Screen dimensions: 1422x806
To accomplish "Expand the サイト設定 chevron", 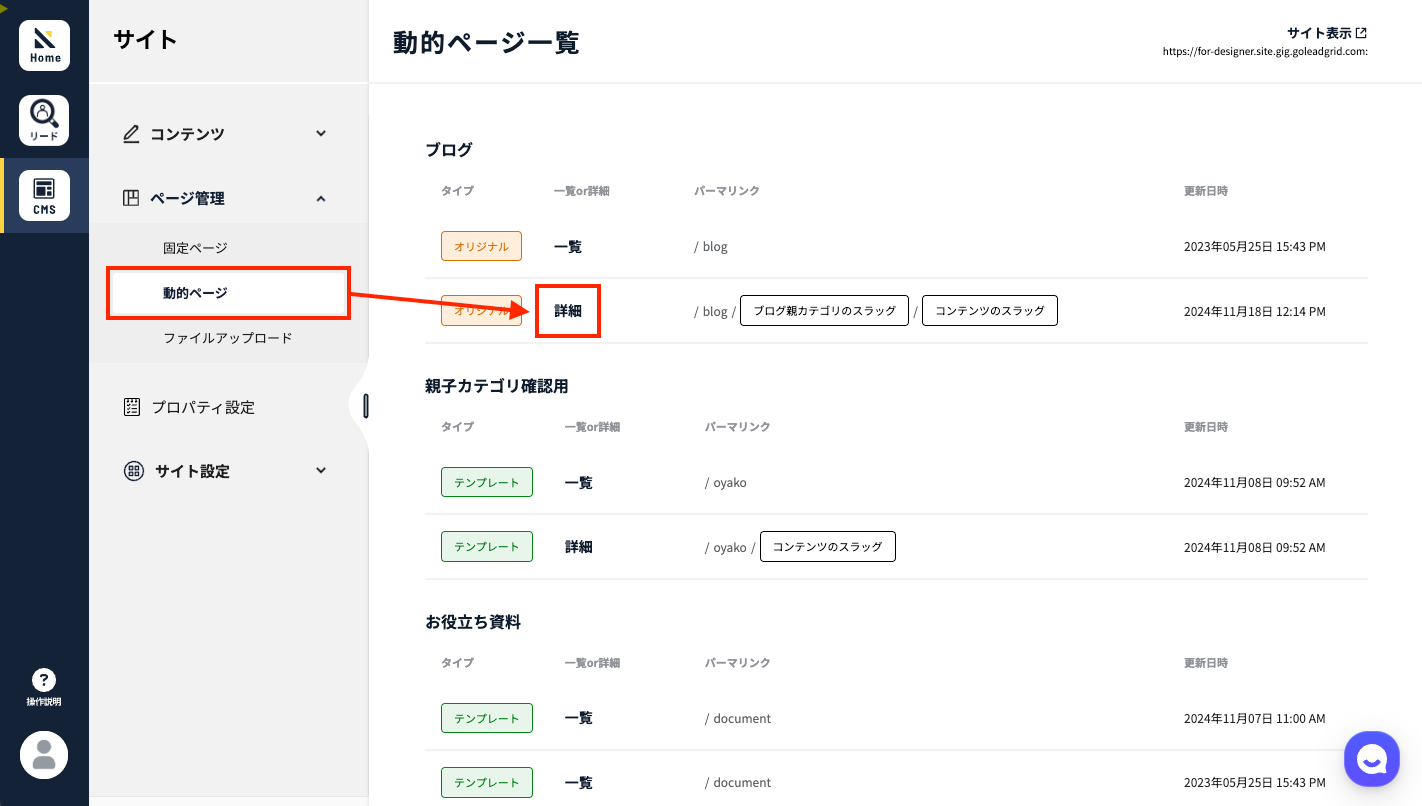I will [321, 470].
